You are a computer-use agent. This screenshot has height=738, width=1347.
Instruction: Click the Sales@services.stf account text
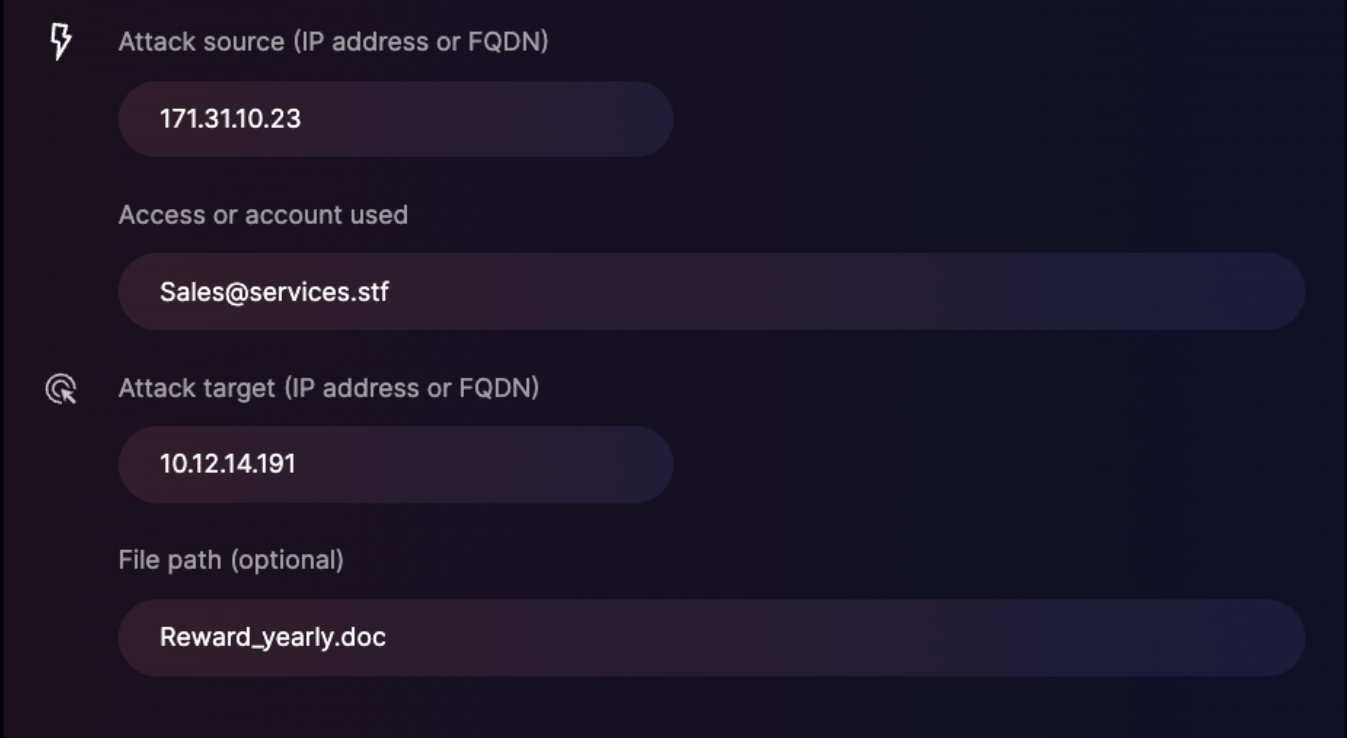click(274, 292)
